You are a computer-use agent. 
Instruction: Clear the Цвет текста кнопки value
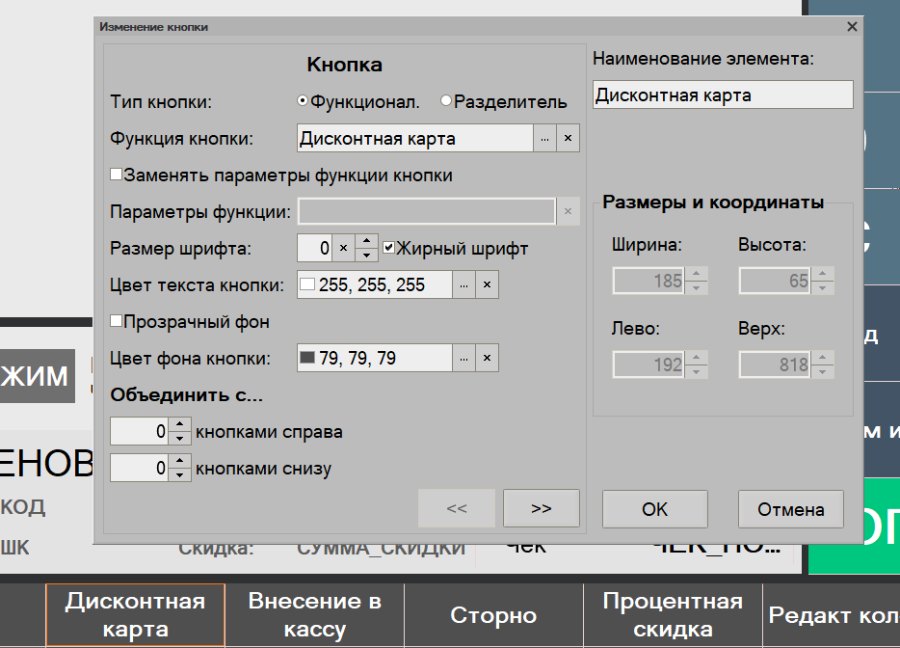pyautogui.click(x=487, y=285)
